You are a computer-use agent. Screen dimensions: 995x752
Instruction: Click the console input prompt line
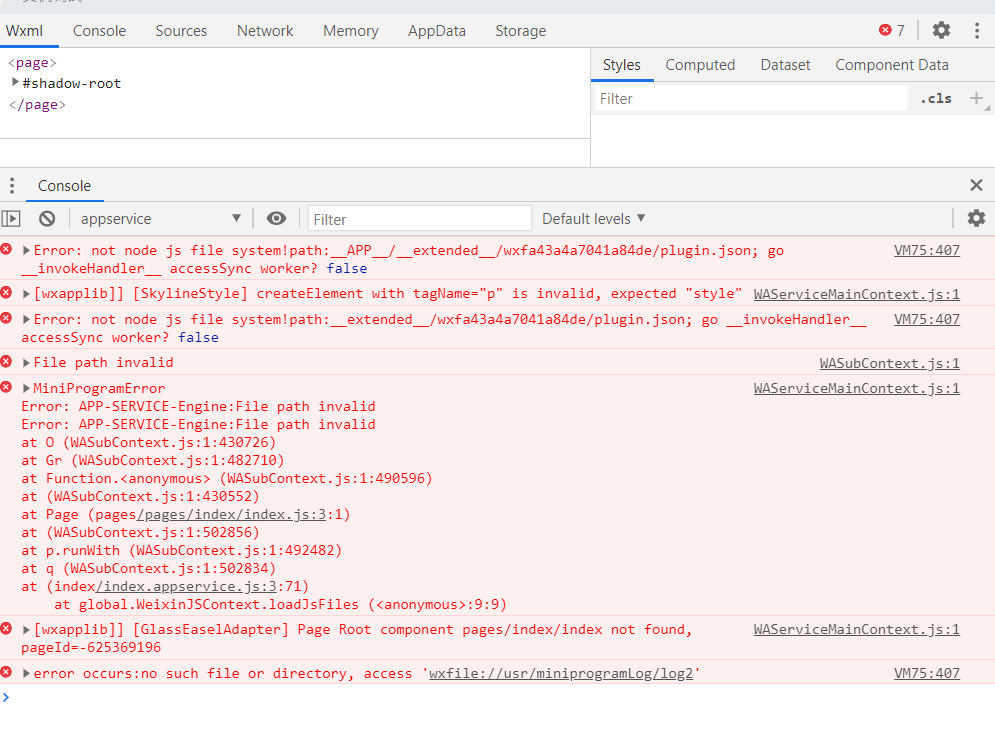coord(498,697)
